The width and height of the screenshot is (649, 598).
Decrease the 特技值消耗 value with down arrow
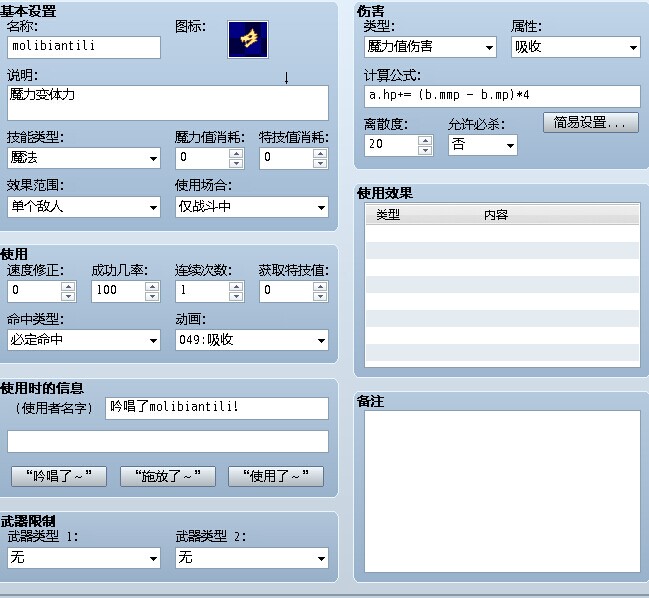point(320,163)
